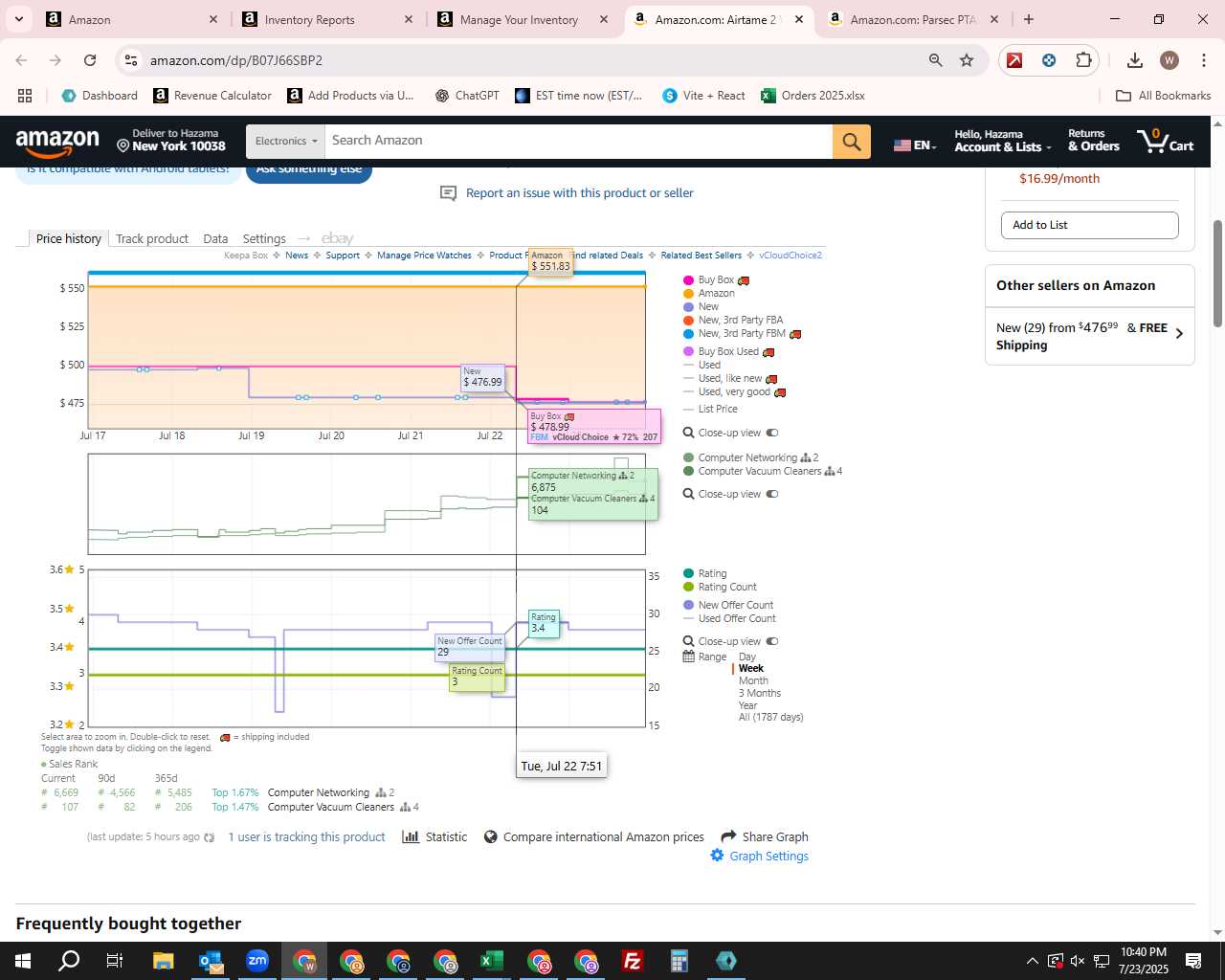Click Add to List button

pos(1090,225)
